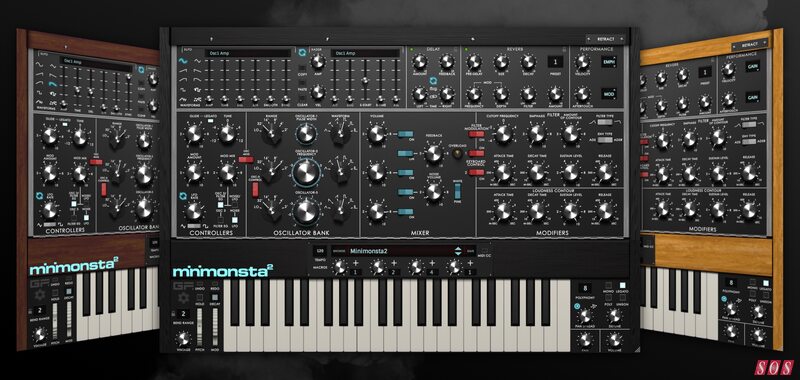
Task: Open the Polyphony value box showing 8
Action: point(584,288)
